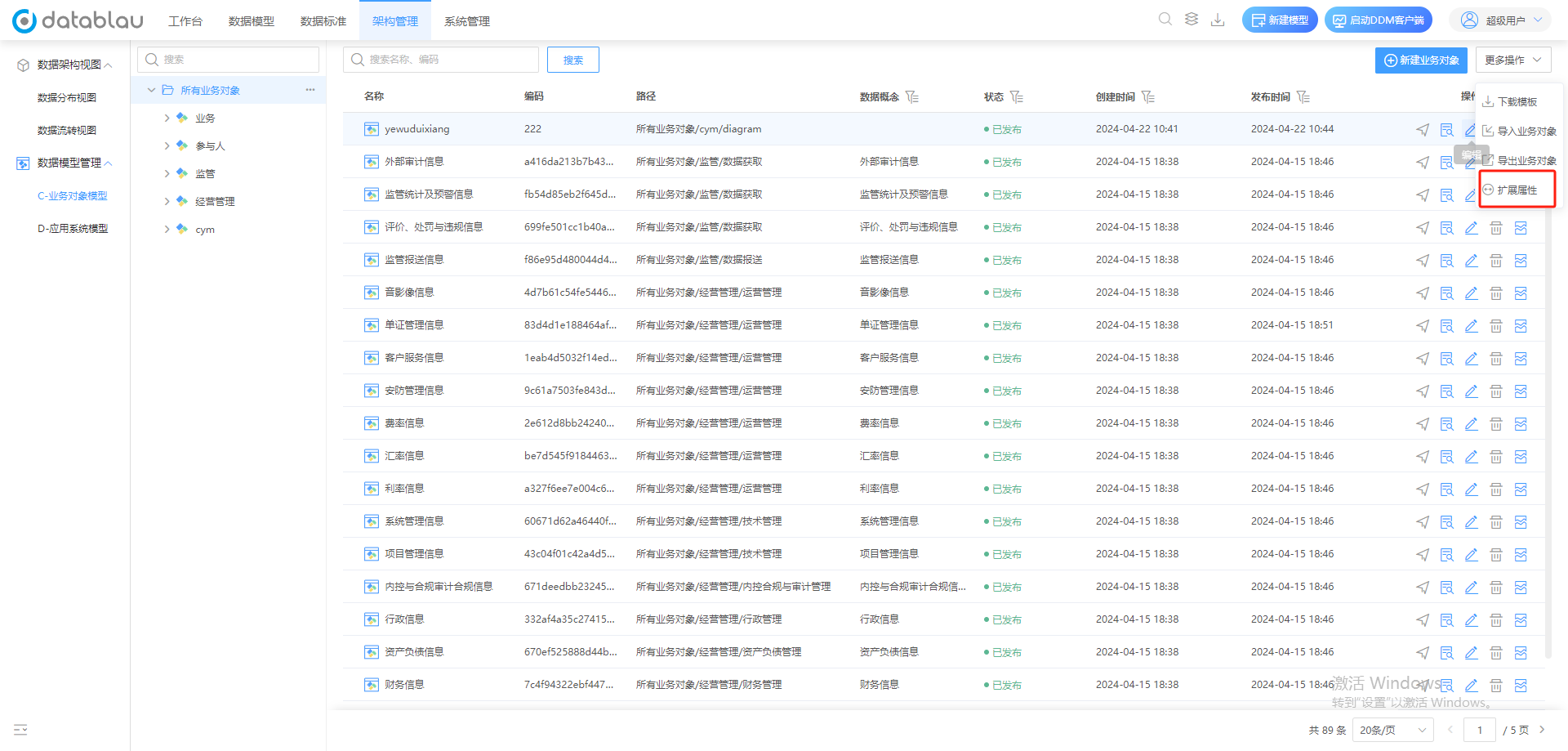Focus the 搜索名称、编码 search field

click(441, 60)
